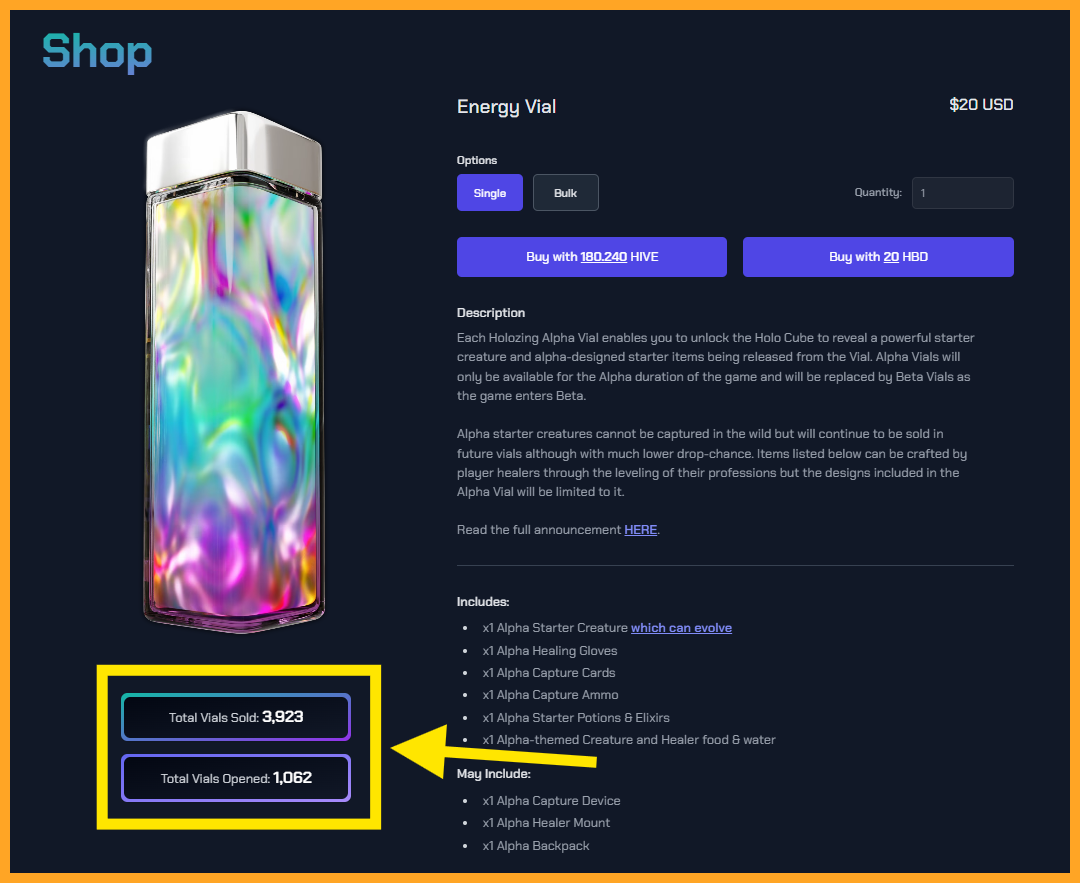Click the Energy Vial product image

tap(234, 372)
